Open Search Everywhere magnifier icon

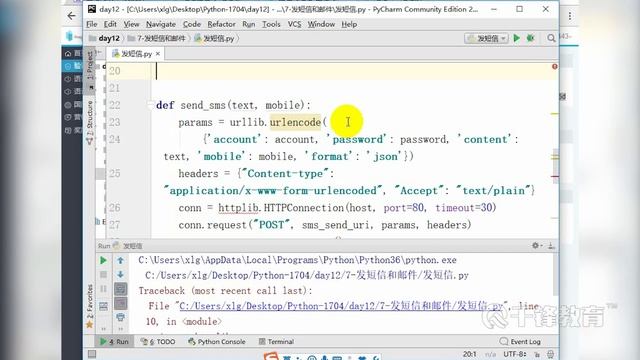[551, 38]
